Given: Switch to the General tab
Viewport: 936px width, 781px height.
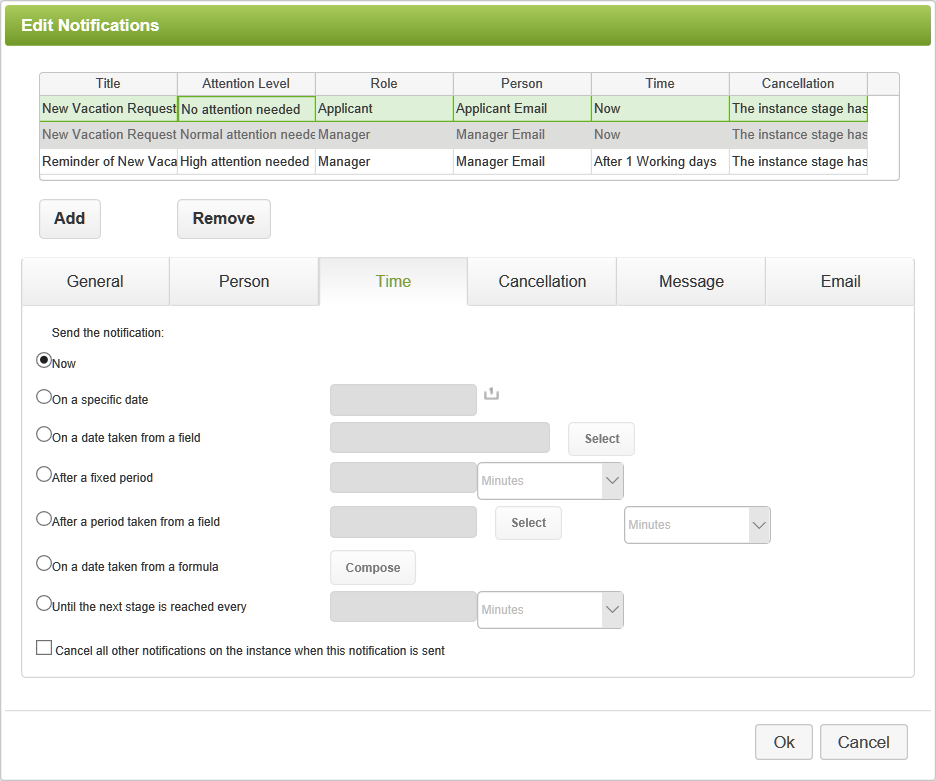Looking at the screenshot, I should [95, 282].
